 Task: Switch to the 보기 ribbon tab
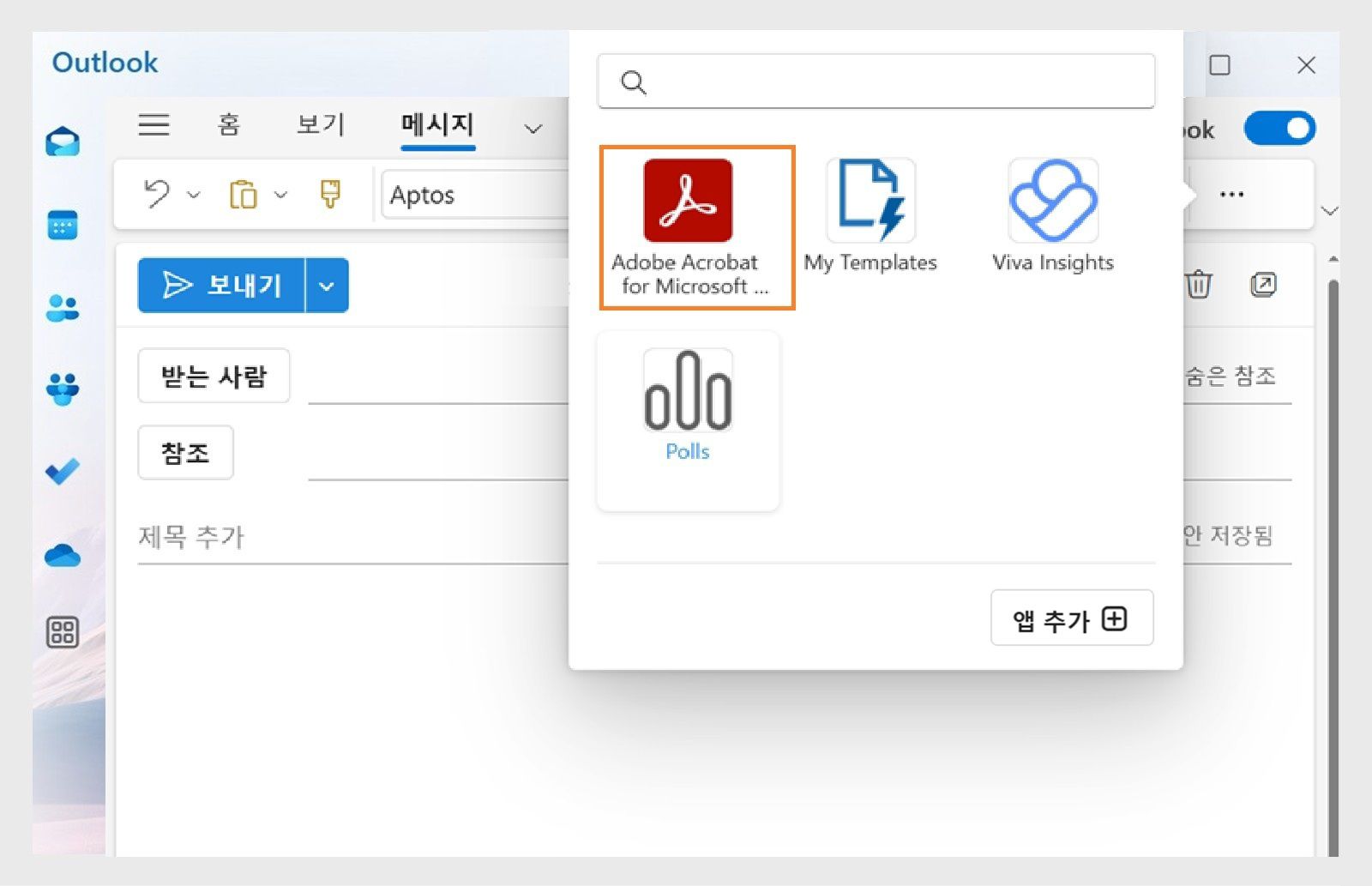coord(319,125)
